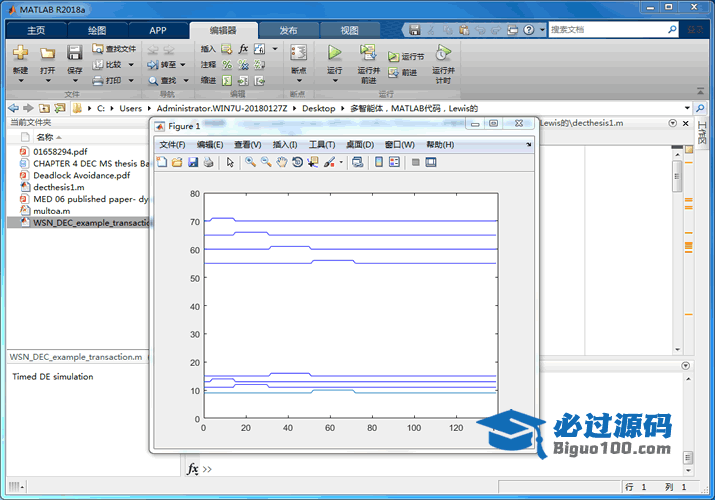This screenshot has width=715, height=500.
Task: Select the data cursor tool
Action: pos(313,162)
